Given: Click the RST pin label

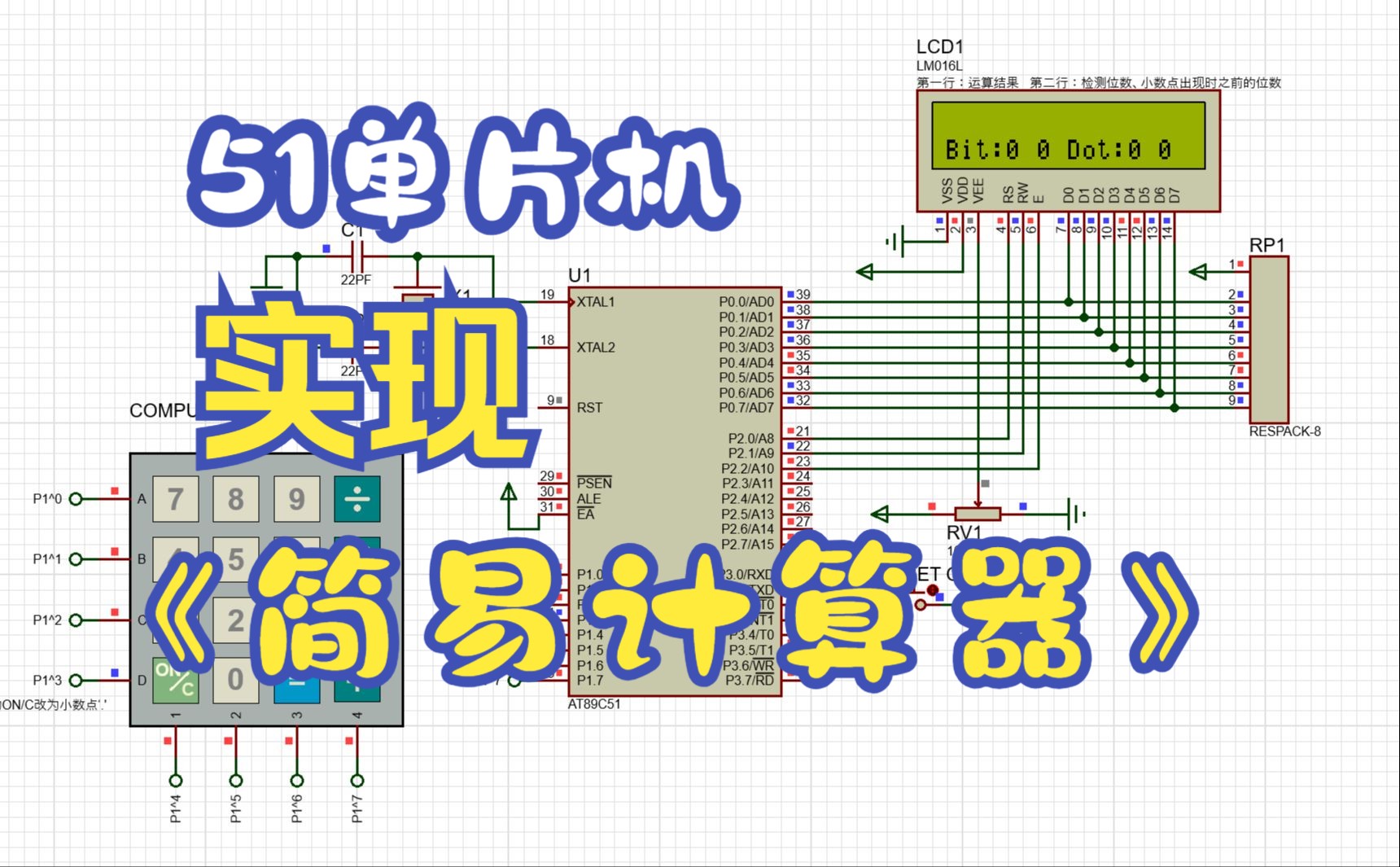Looking at the screenshot, I should point(589,408).
